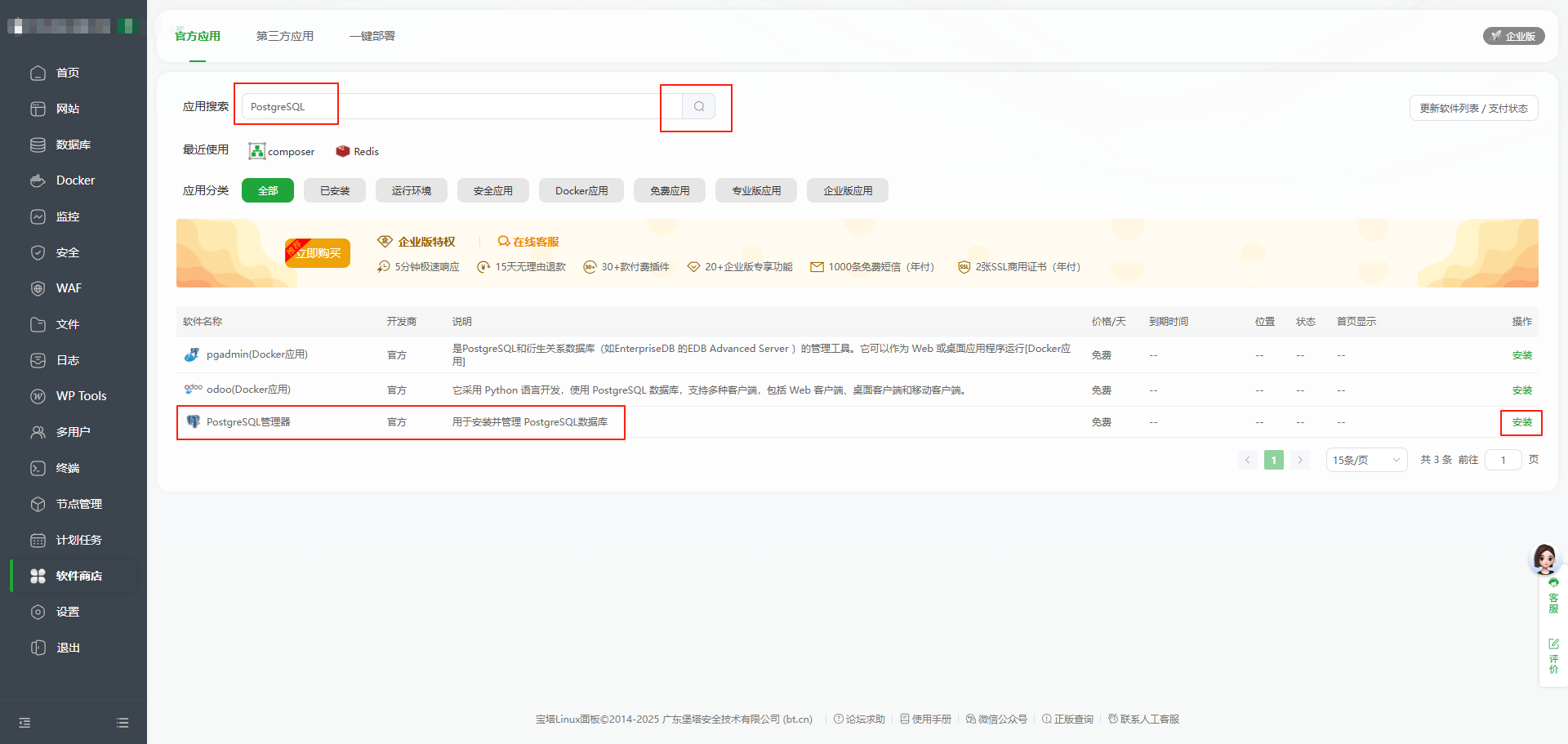Switch to the 第三方应用 tab
Screen dimensions: 1568x744
tap(284, 36)
